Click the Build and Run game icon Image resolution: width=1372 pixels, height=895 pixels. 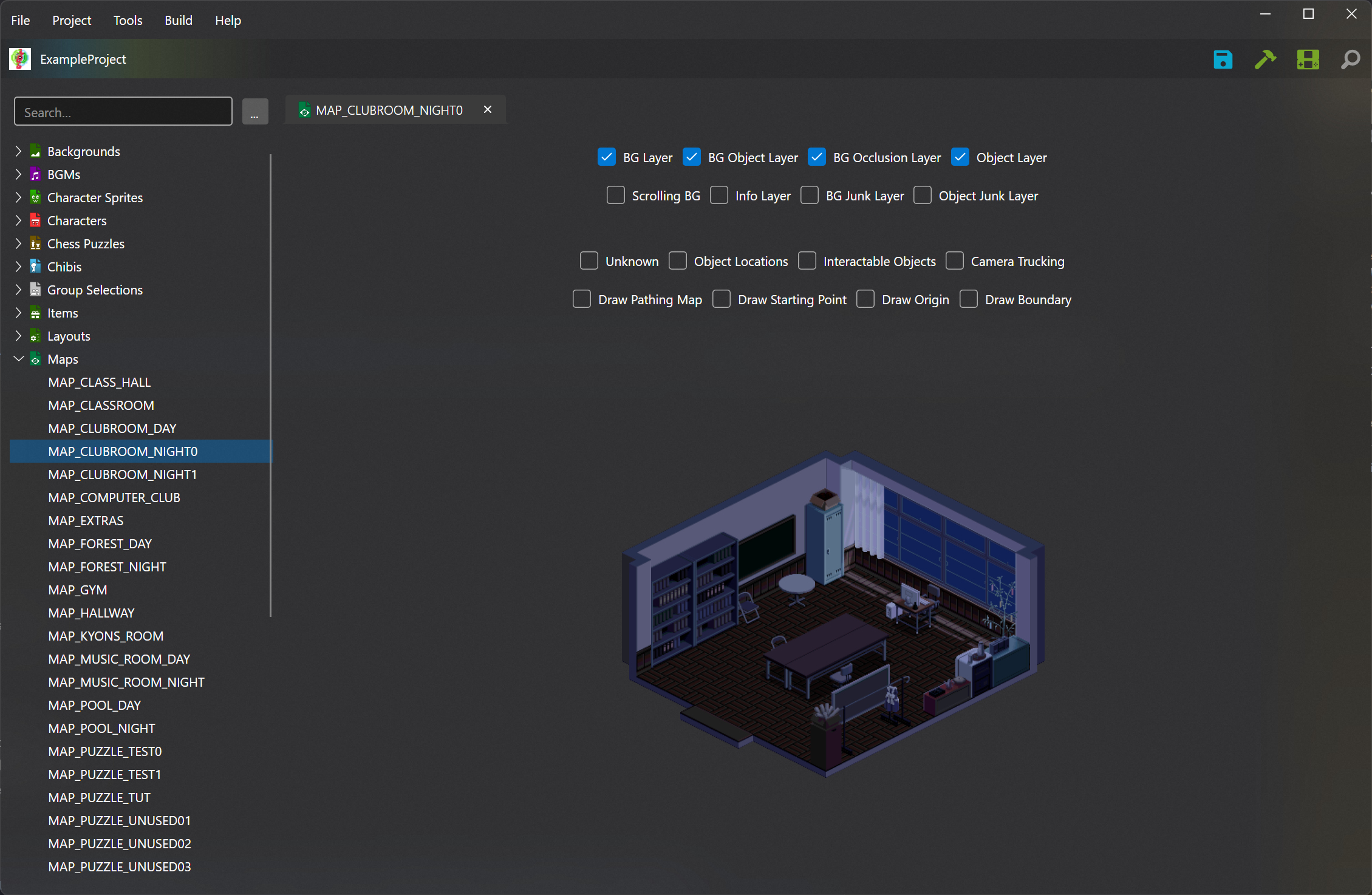click(1308, 60)
